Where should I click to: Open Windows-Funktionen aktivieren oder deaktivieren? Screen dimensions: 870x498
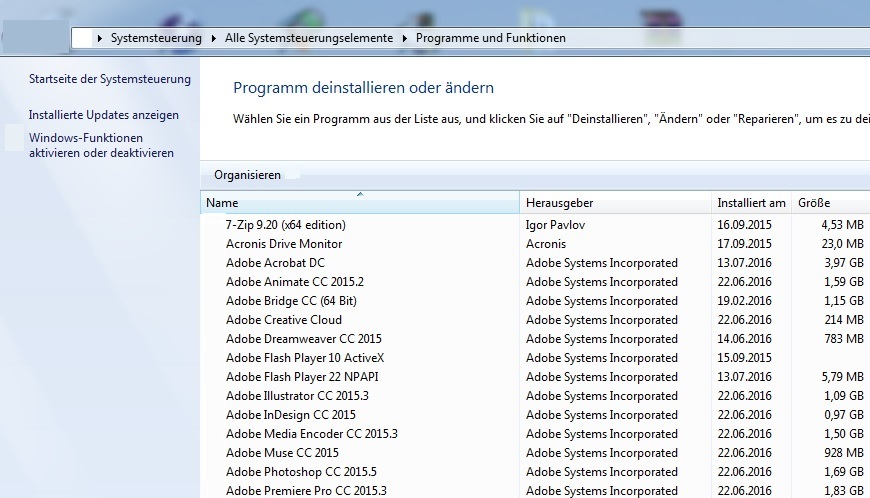[102, 145]
